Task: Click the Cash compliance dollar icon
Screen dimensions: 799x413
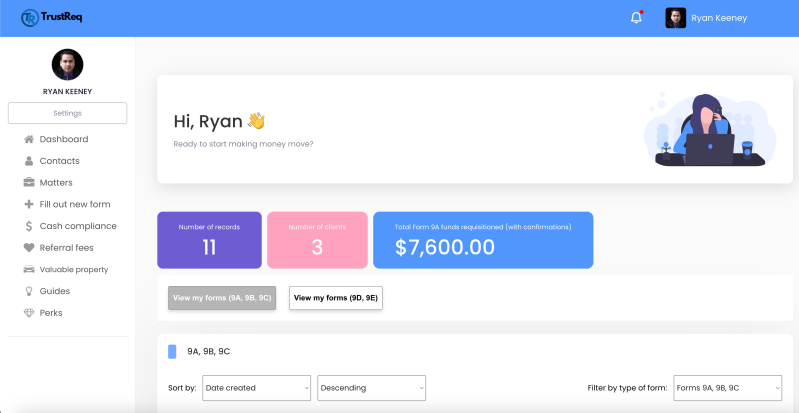Action: pyautogui.click(x=29, y=226)
